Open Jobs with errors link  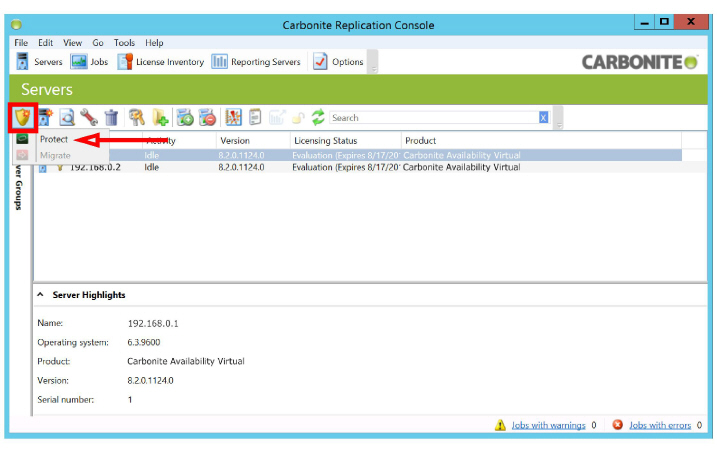tap(660, 425)
